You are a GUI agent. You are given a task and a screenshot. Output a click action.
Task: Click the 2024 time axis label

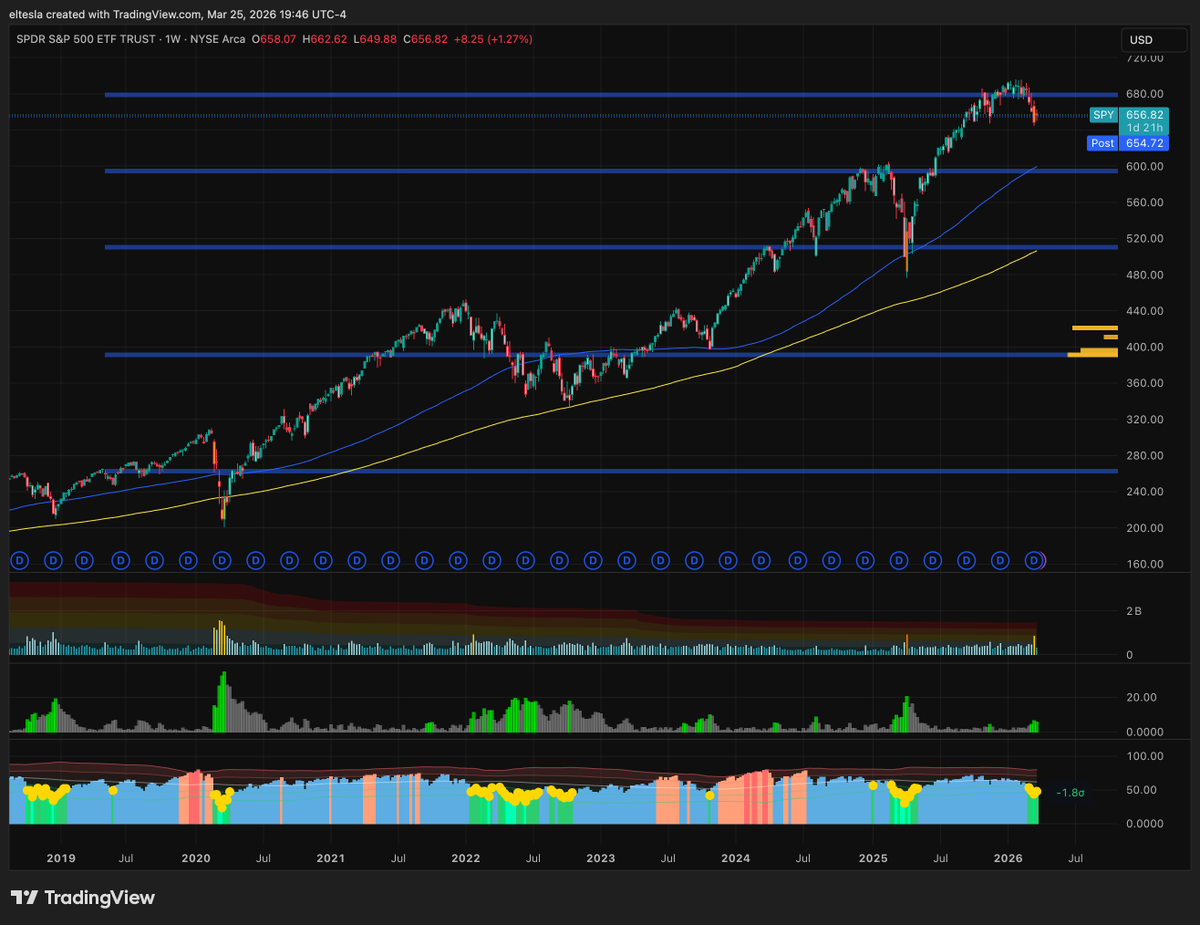point(735,858)
